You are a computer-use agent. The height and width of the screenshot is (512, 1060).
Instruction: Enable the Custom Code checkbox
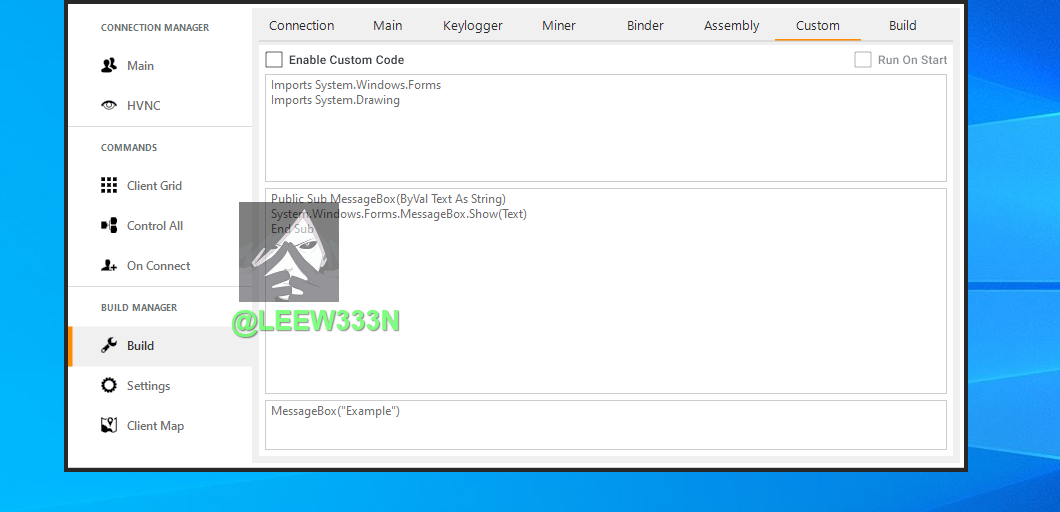(x=274, y=60)
